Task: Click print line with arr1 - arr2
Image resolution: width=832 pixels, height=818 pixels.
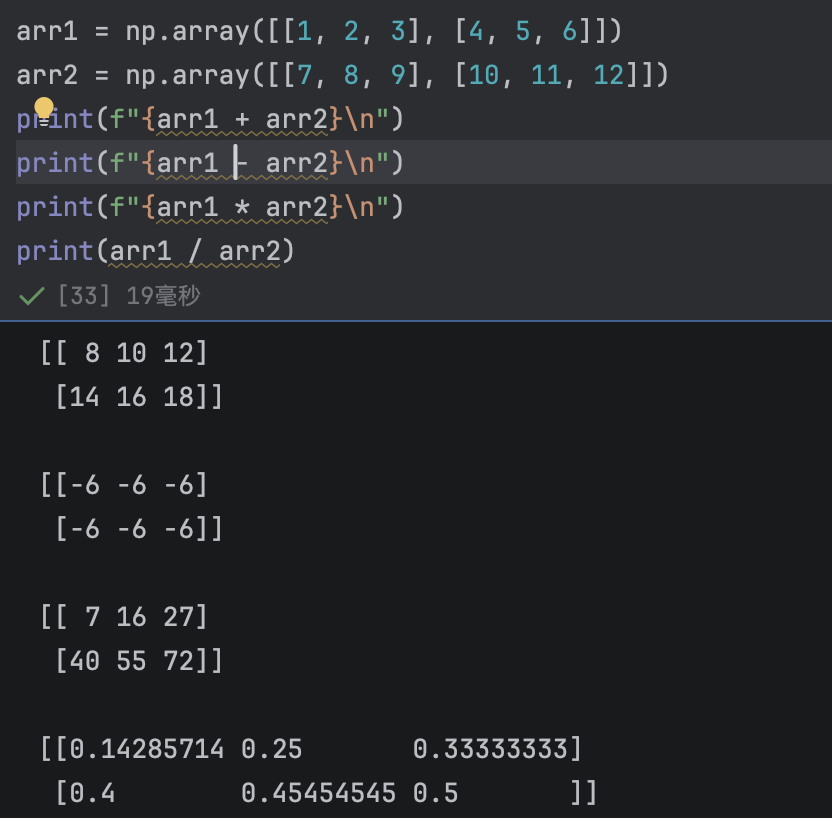Action: click(x=210, y=163)
